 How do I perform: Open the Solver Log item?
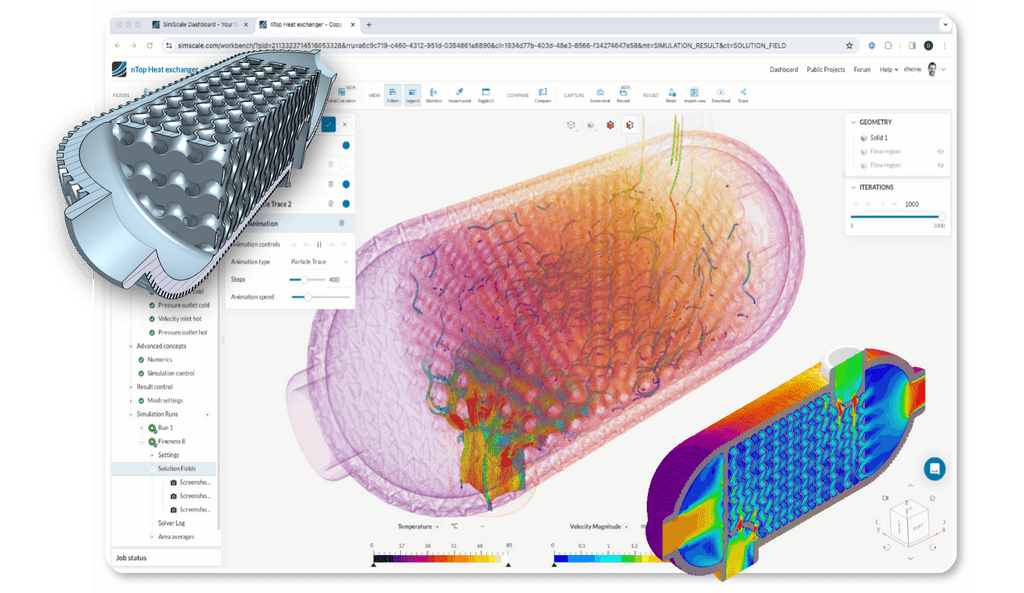pos(171,523)
